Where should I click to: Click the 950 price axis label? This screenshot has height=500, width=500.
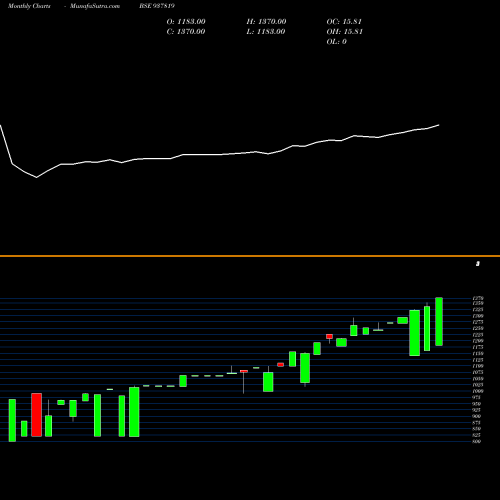(477, 404)
